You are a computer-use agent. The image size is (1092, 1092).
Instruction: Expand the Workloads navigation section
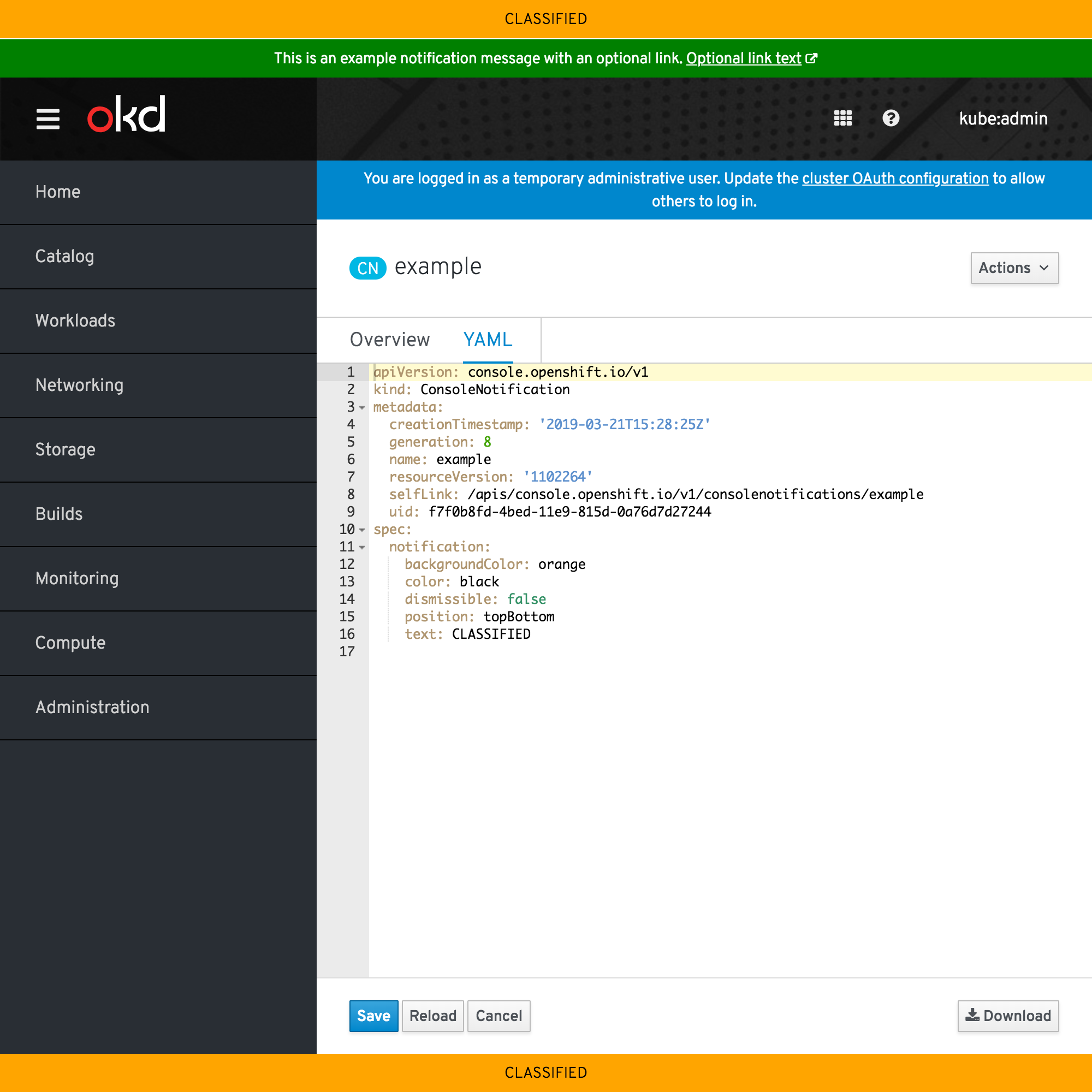pos(75,321)
